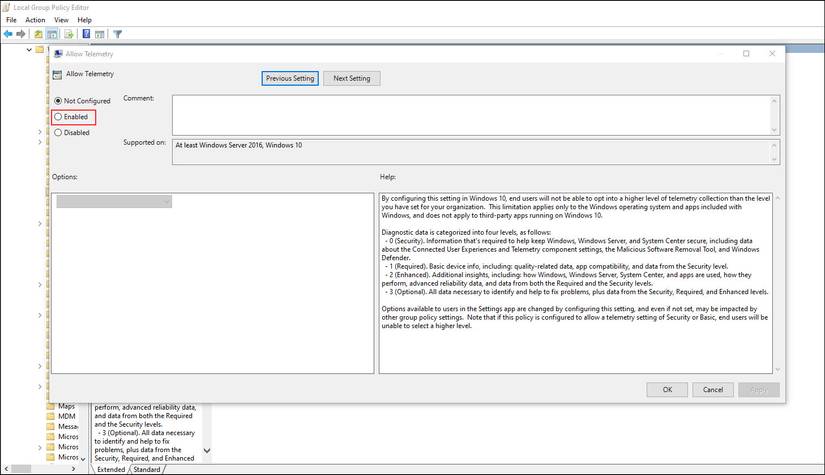Open the View menu
Screen dimensions: 825x475
[x=61, y=20]
